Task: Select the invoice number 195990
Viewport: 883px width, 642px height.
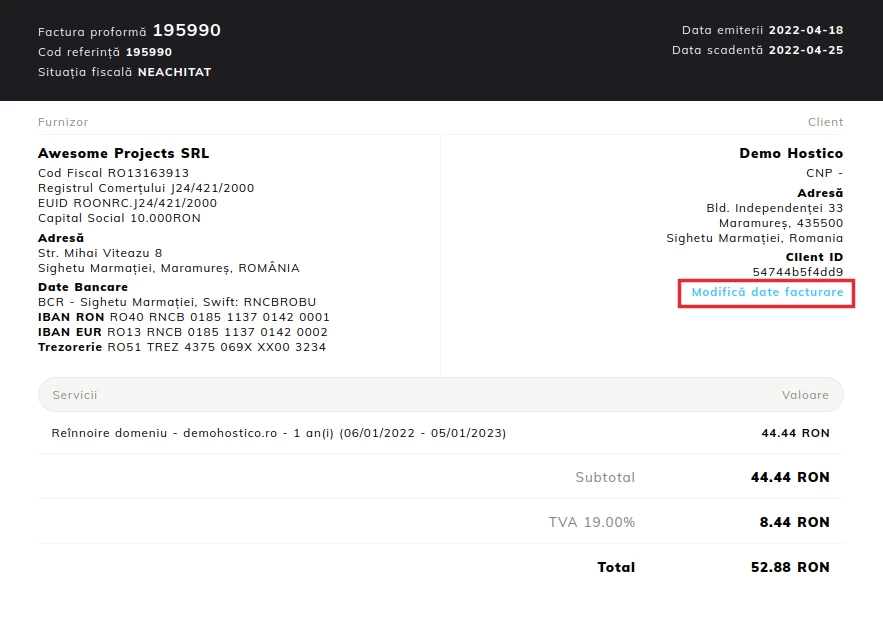Action: click(186, 30)
